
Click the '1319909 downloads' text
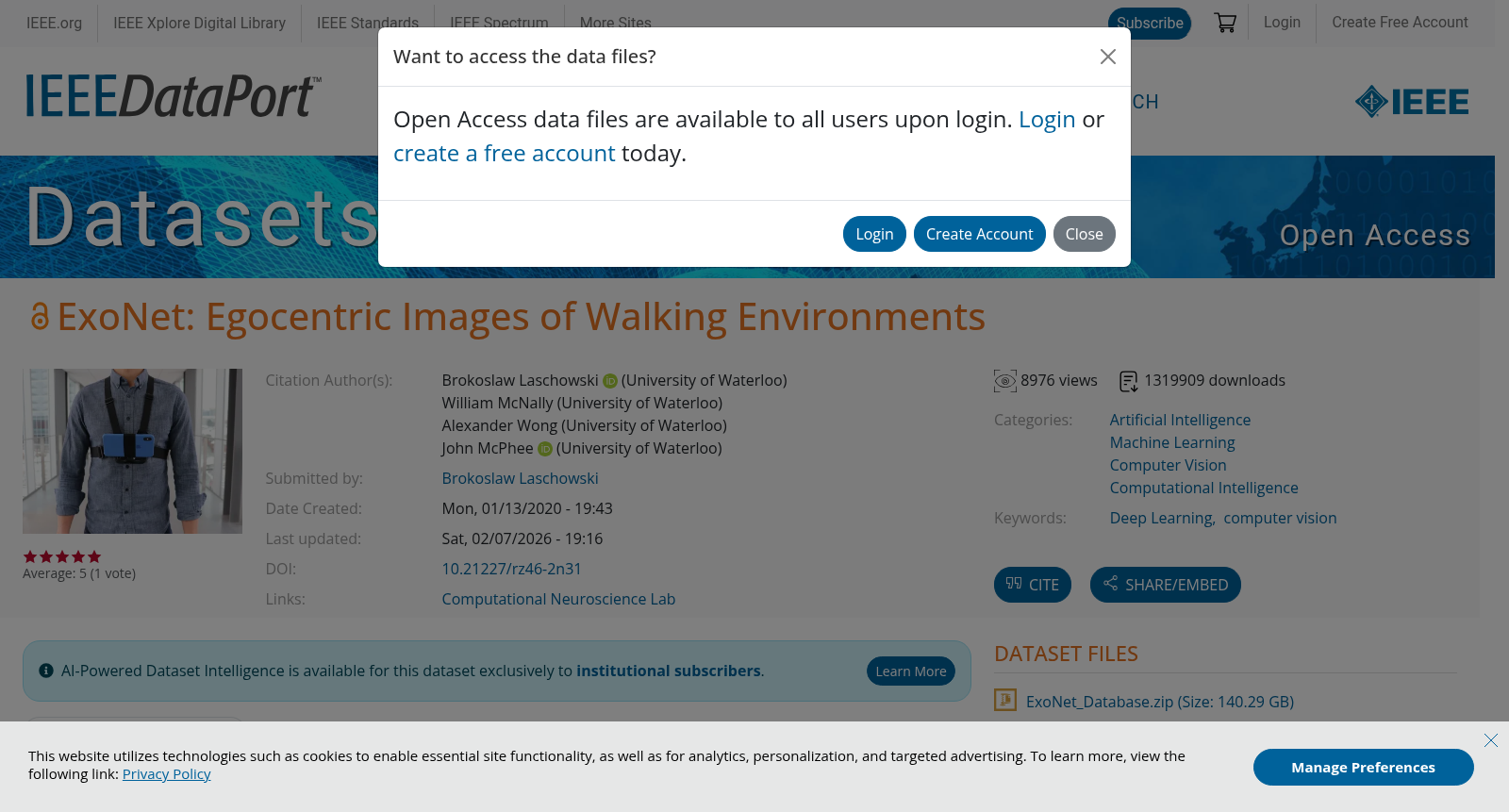pyautogui.click(x=1215, y=380)
